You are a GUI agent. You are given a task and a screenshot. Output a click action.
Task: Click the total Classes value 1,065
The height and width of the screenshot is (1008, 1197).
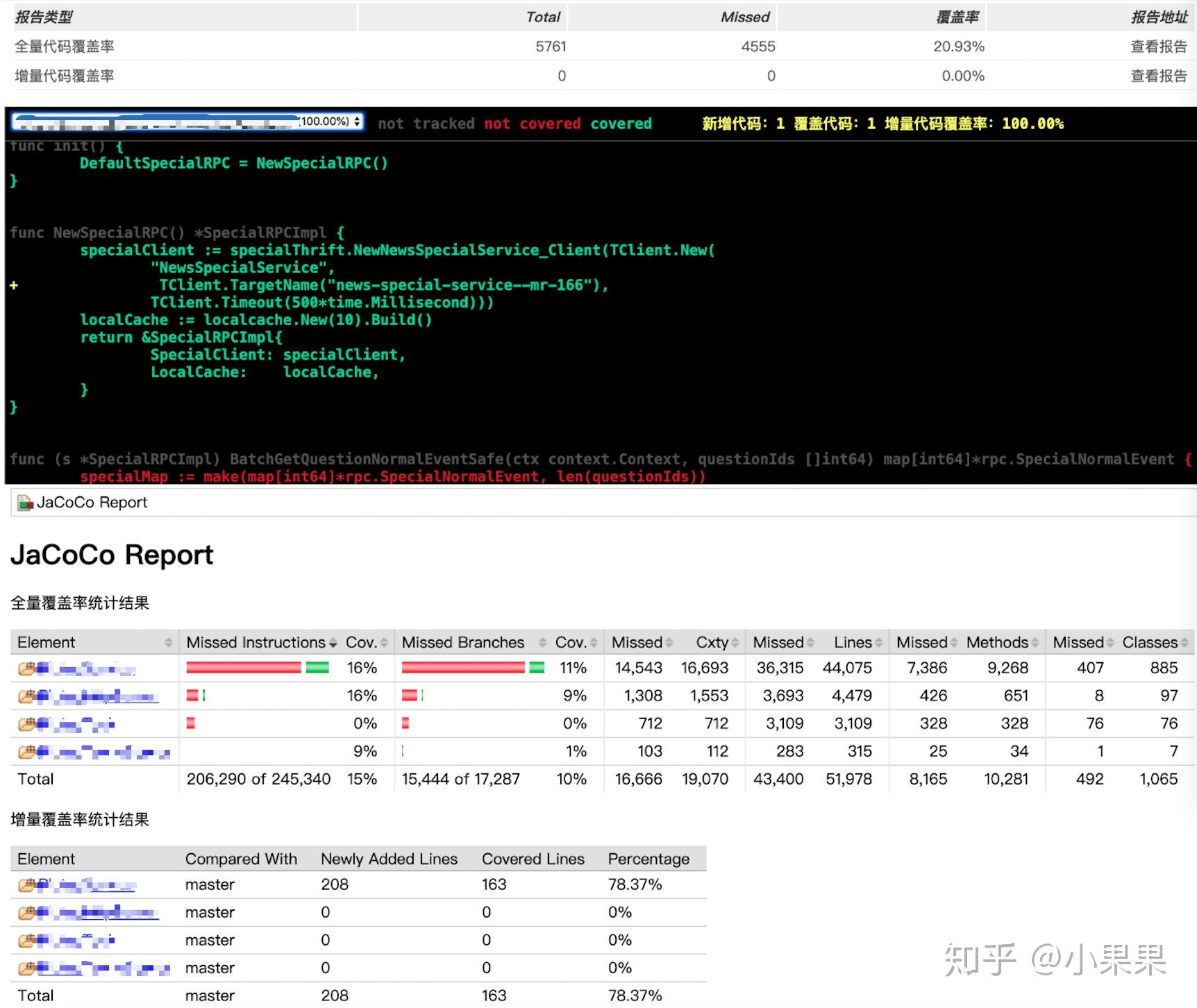pos(1159,779)
